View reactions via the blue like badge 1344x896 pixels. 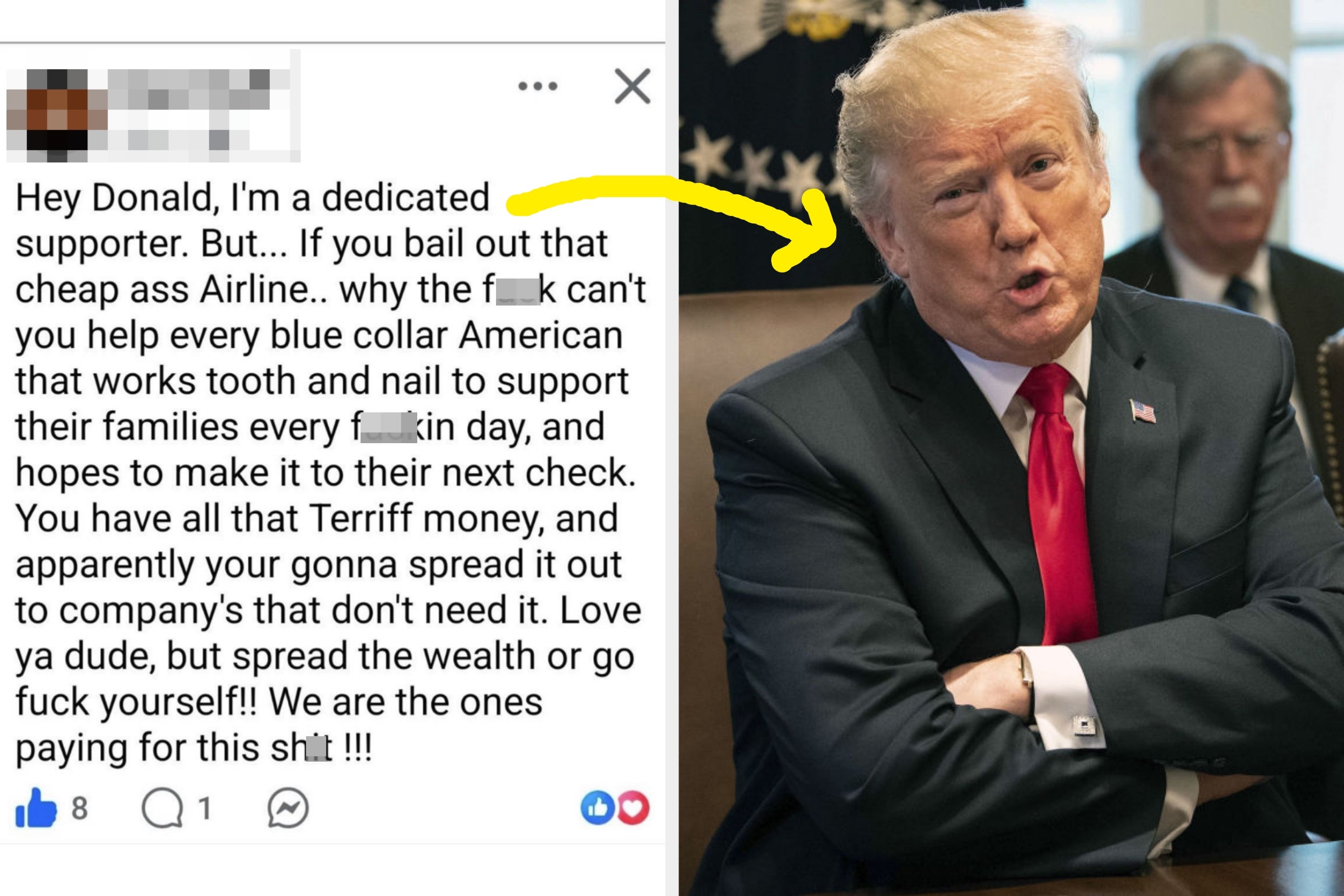597,808
